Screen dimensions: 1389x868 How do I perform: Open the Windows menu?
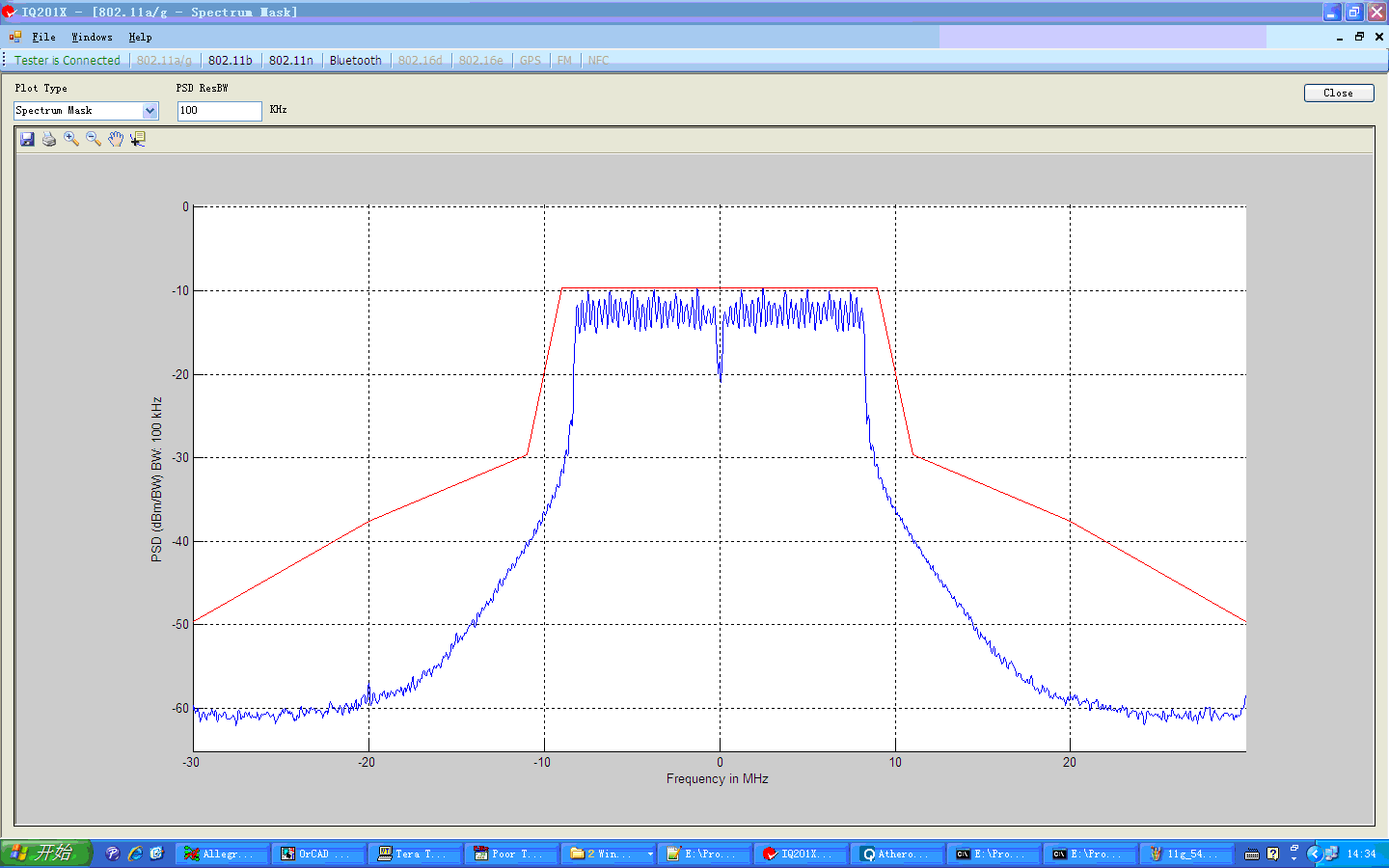click(x=92, y=37)
